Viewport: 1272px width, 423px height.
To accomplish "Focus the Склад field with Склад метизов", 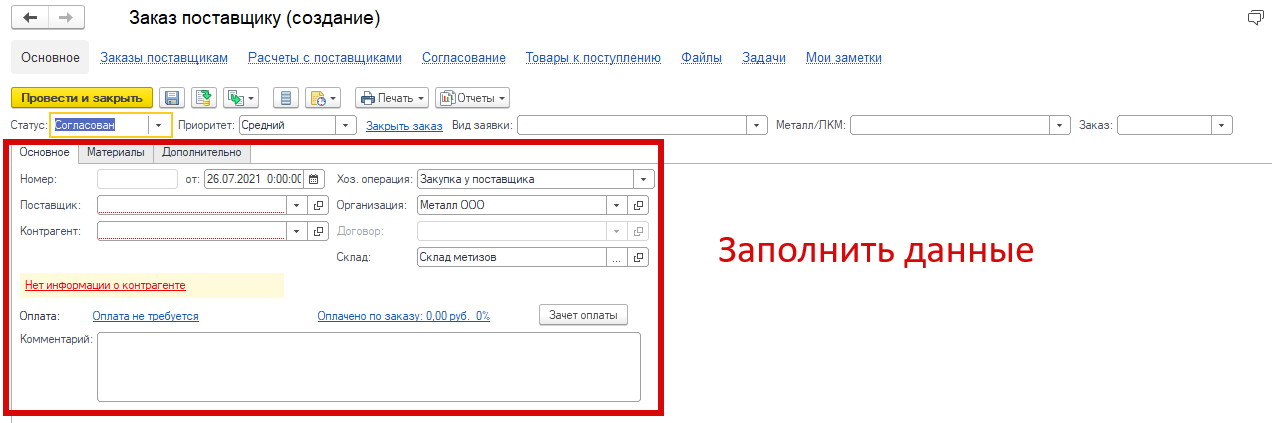I will click(x=512, y=257).
